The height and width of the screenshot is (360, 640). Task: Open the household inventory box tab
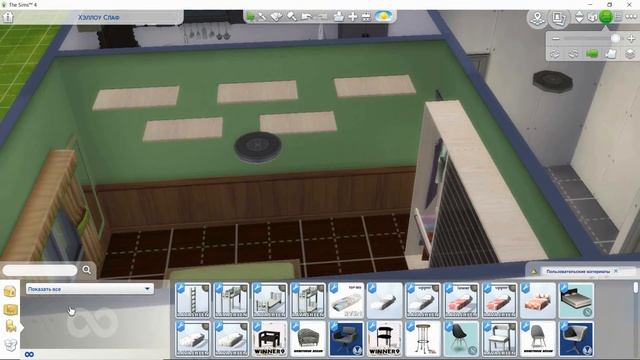[10, 345]
